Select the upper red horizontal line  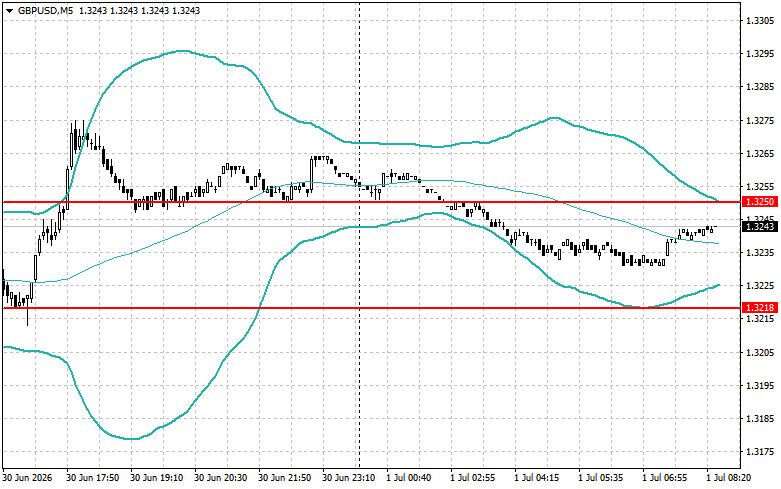coord(371,202)
